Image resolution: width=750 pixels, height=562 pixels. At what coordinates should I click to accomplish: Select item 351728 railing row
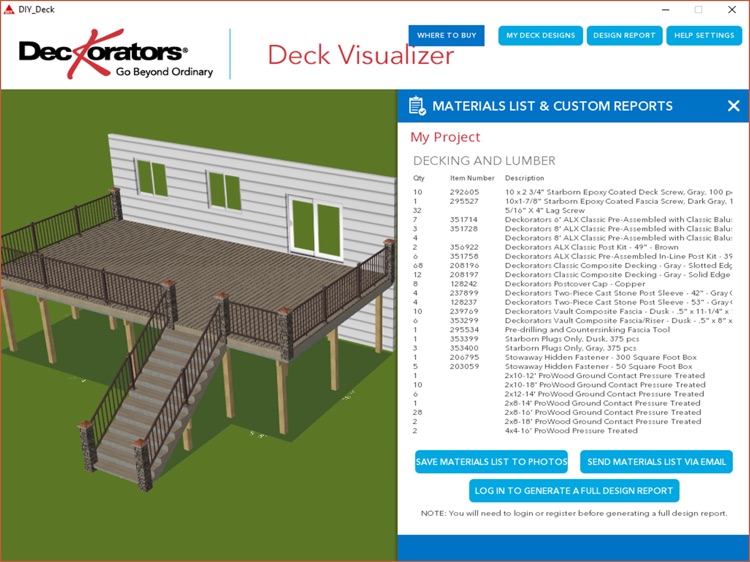pyautogui.click(x=573, y=229)
